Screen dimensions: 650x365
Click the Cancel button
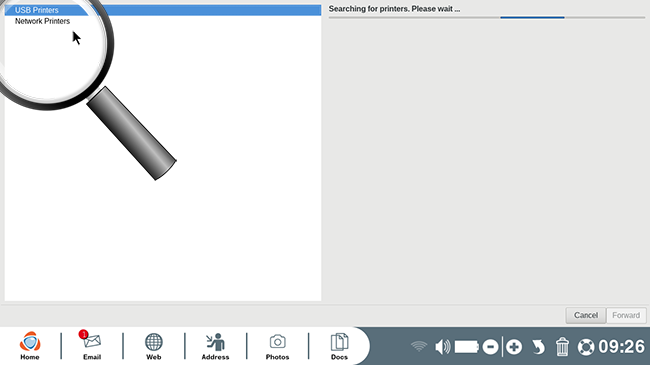pos(586,315)
